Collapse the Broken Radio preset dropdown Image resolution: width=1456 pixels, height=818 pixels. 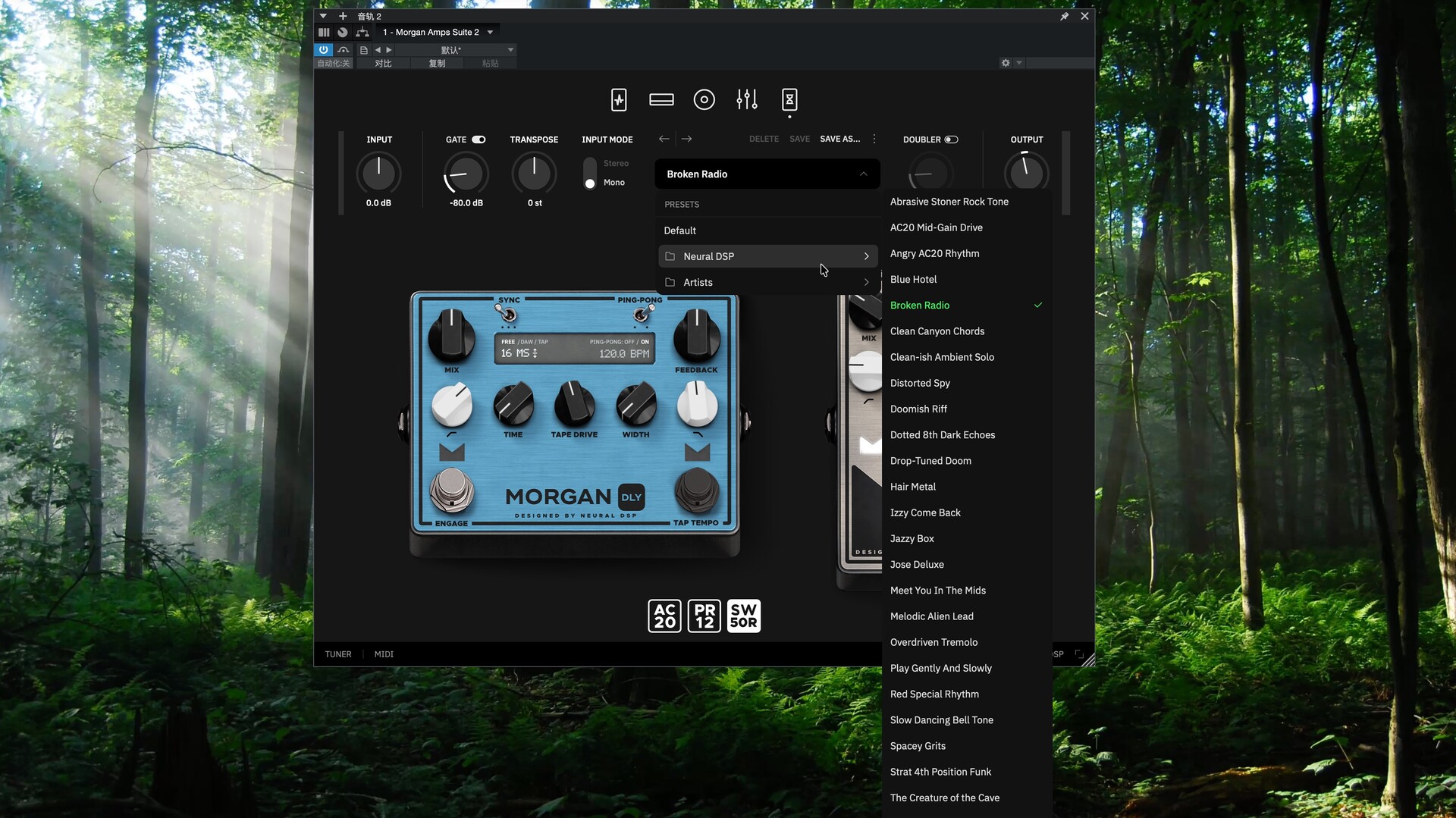(x=863, y=174)
